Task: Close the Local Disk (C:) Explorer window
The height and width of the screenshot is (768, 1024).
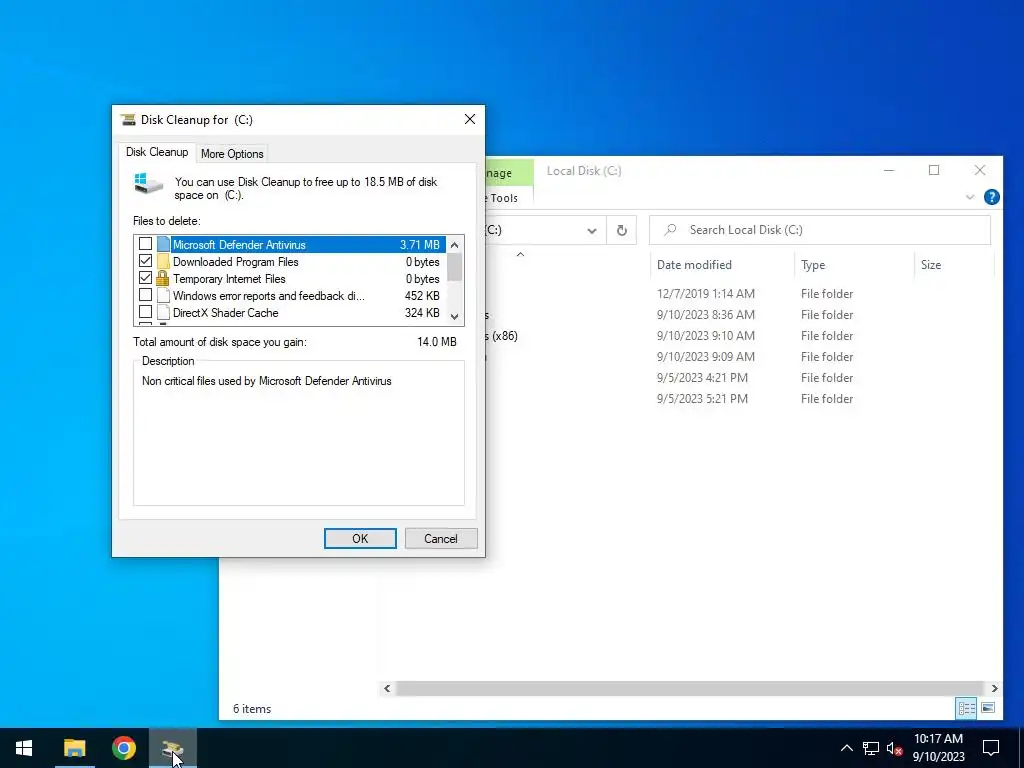Action: coord(980,170)
